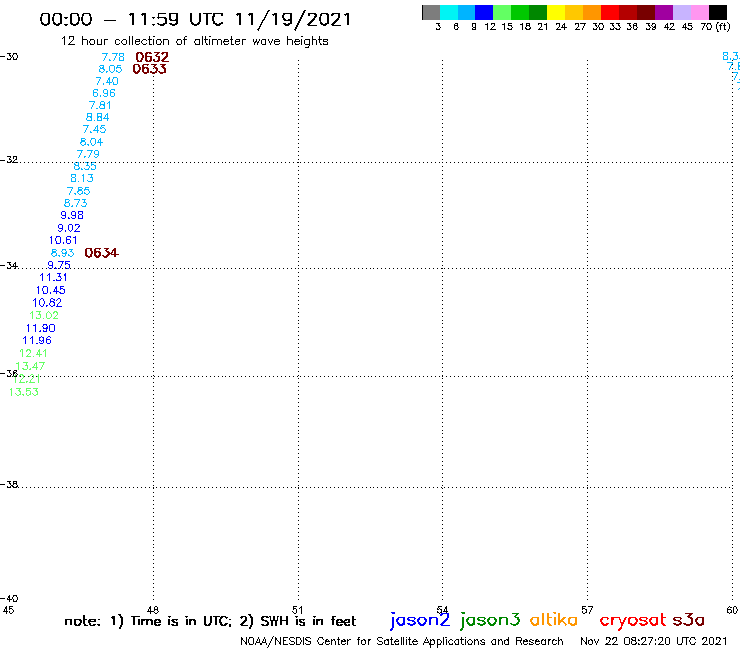Click the 70 (ft) legend label

[x=715, y=27]
